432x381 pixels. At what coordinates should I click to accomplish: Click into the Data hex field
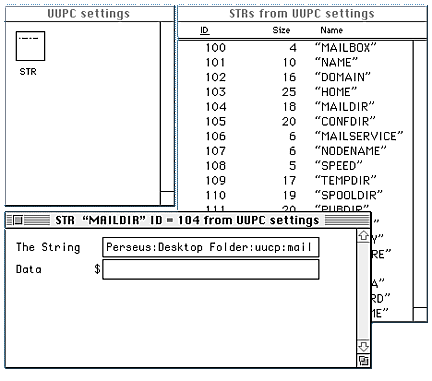(x=211, y=269)
